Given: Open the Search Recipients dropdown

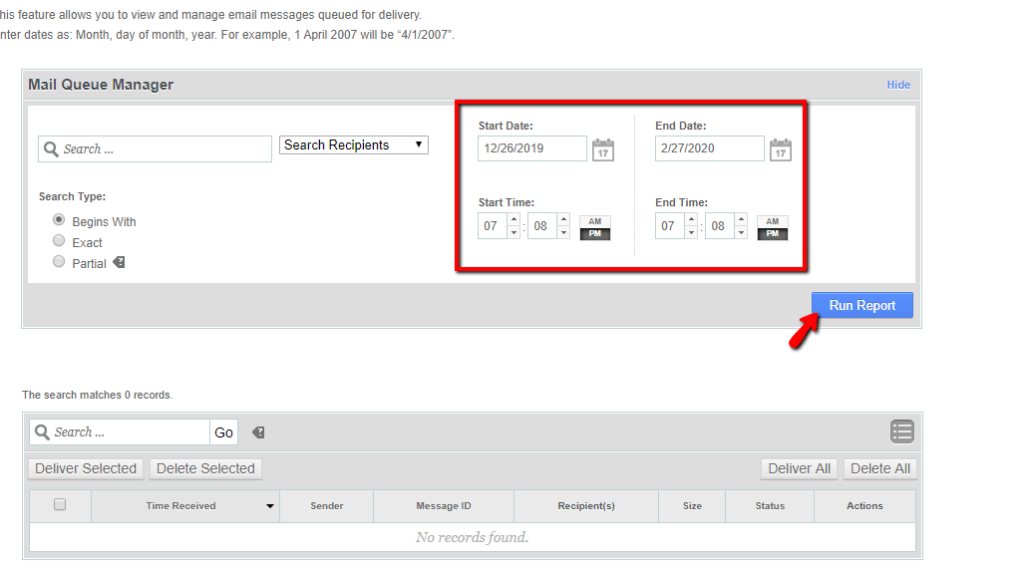Looking at the screenshot, I should (353, 145).
